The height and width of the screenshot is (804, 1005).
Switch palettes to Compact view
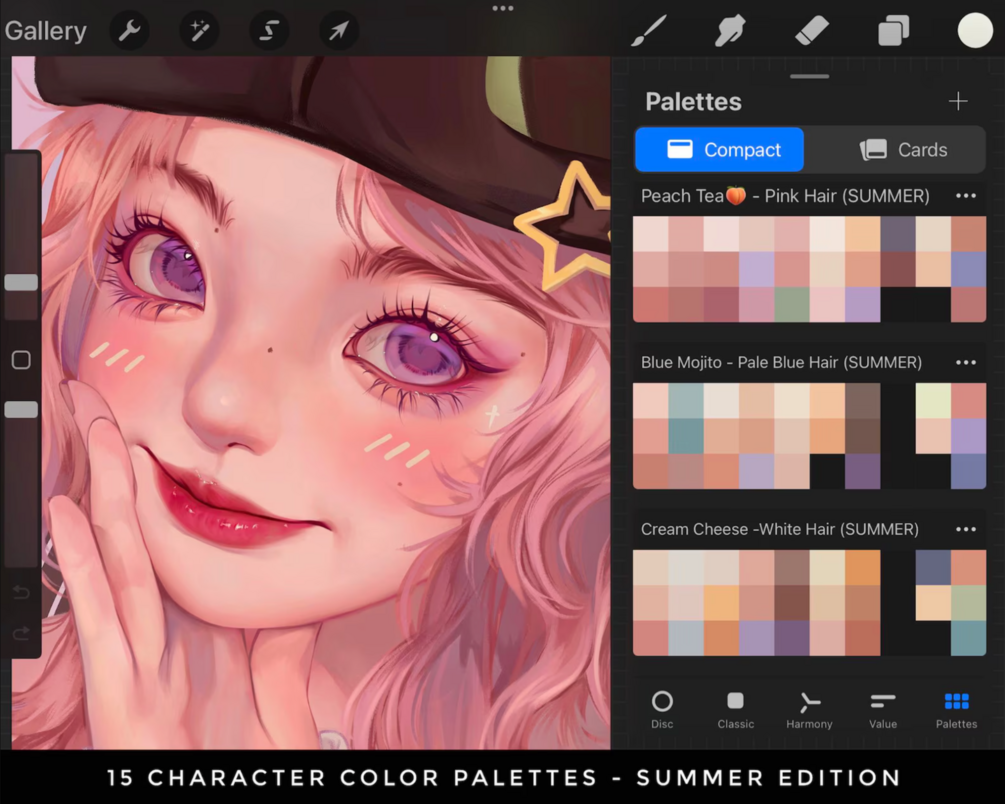(x=719, y=149)
